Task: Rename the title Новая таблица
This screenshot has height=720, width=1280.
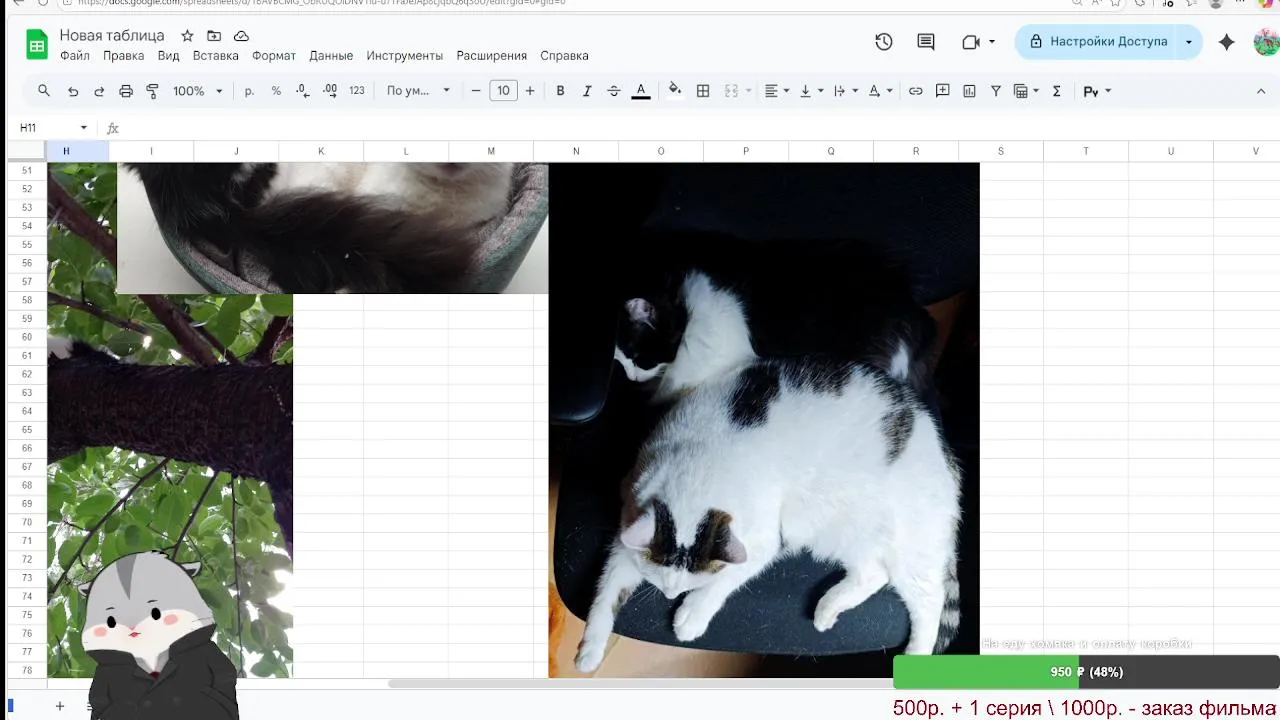Action: pyautogui.click(x=112, y=35)
